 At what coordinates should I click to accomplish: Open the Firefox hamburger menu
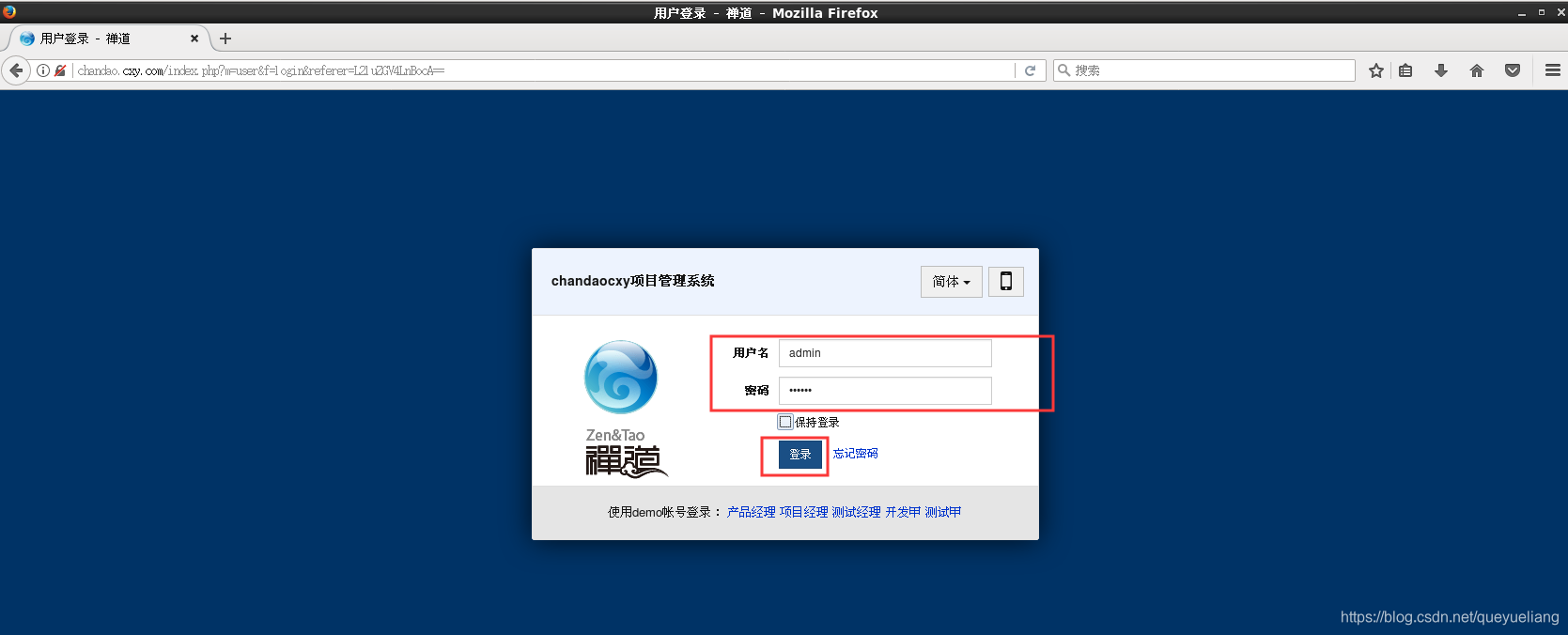[x=1553, y=70]
